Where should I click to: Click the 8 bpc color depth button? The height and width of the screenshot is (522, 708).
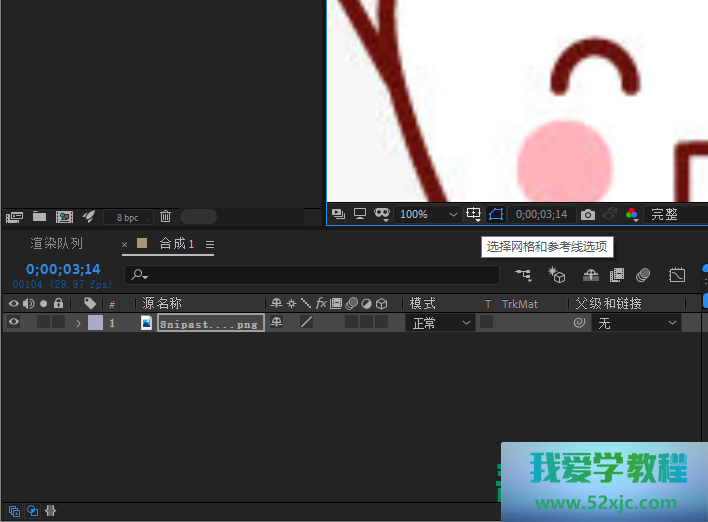click(128, 217)
